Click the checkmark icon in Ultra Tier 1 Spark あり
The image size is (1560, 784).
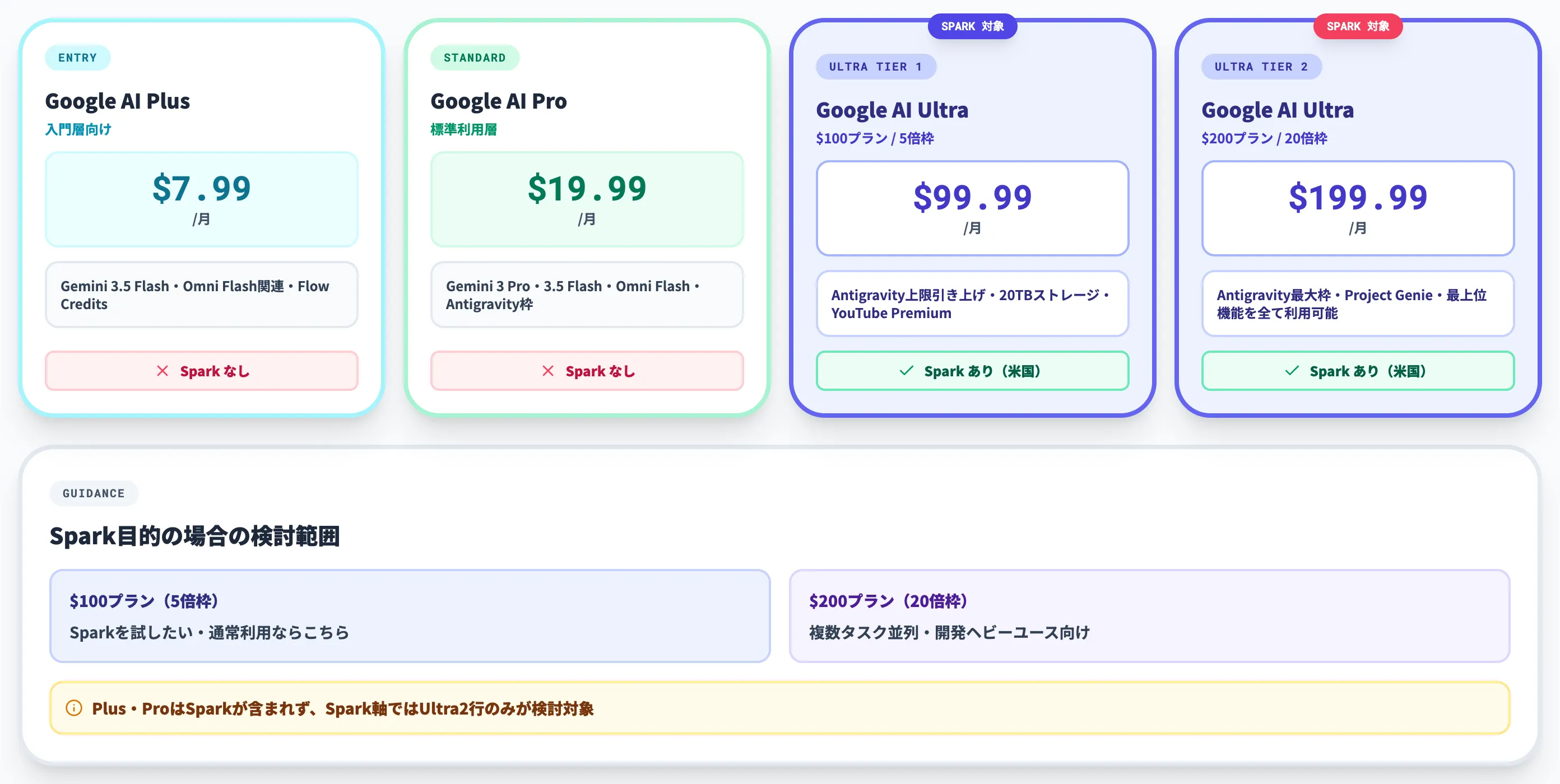[906, 371]
